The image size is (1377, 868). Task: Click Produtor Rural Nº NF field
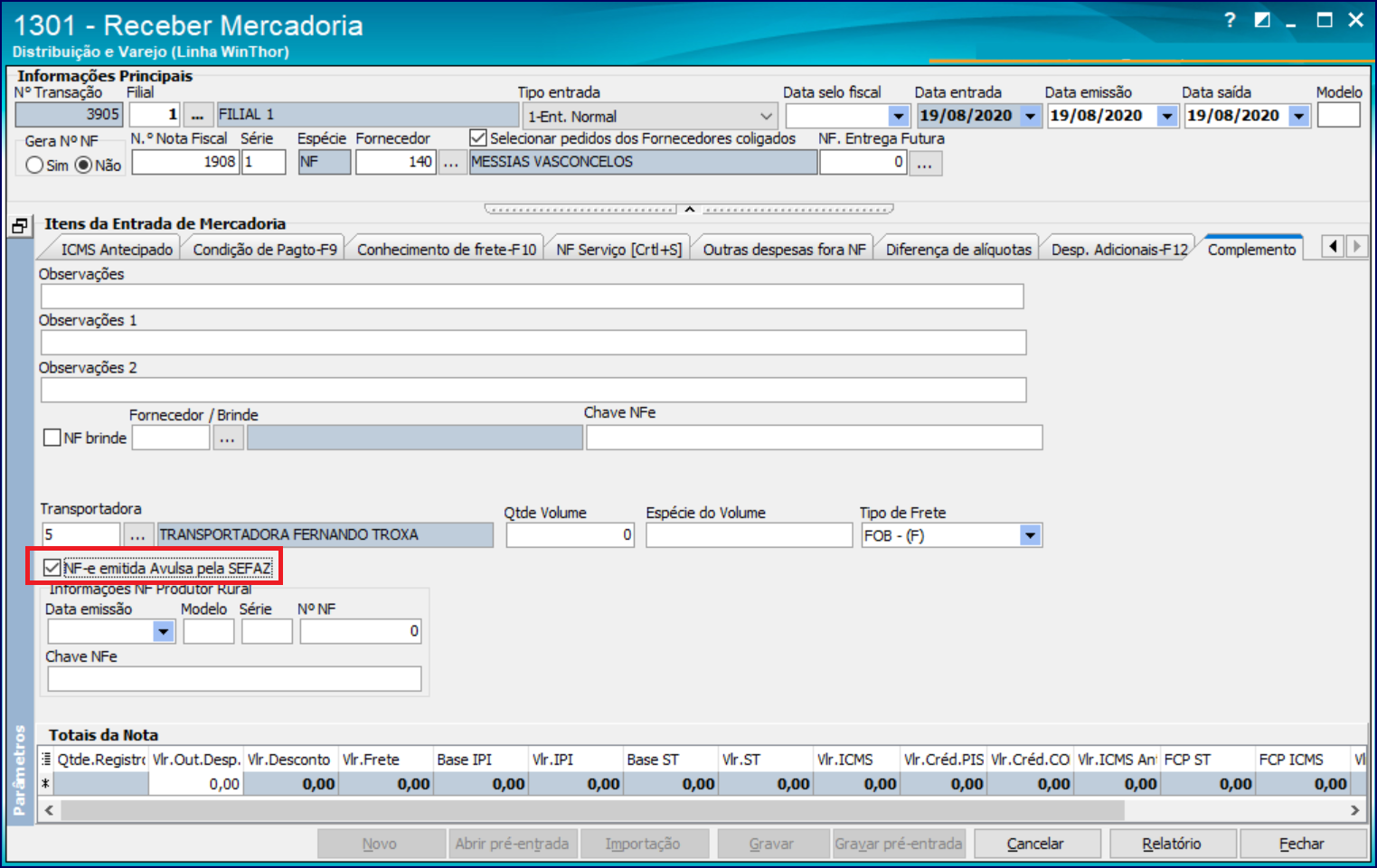(361, 631)
